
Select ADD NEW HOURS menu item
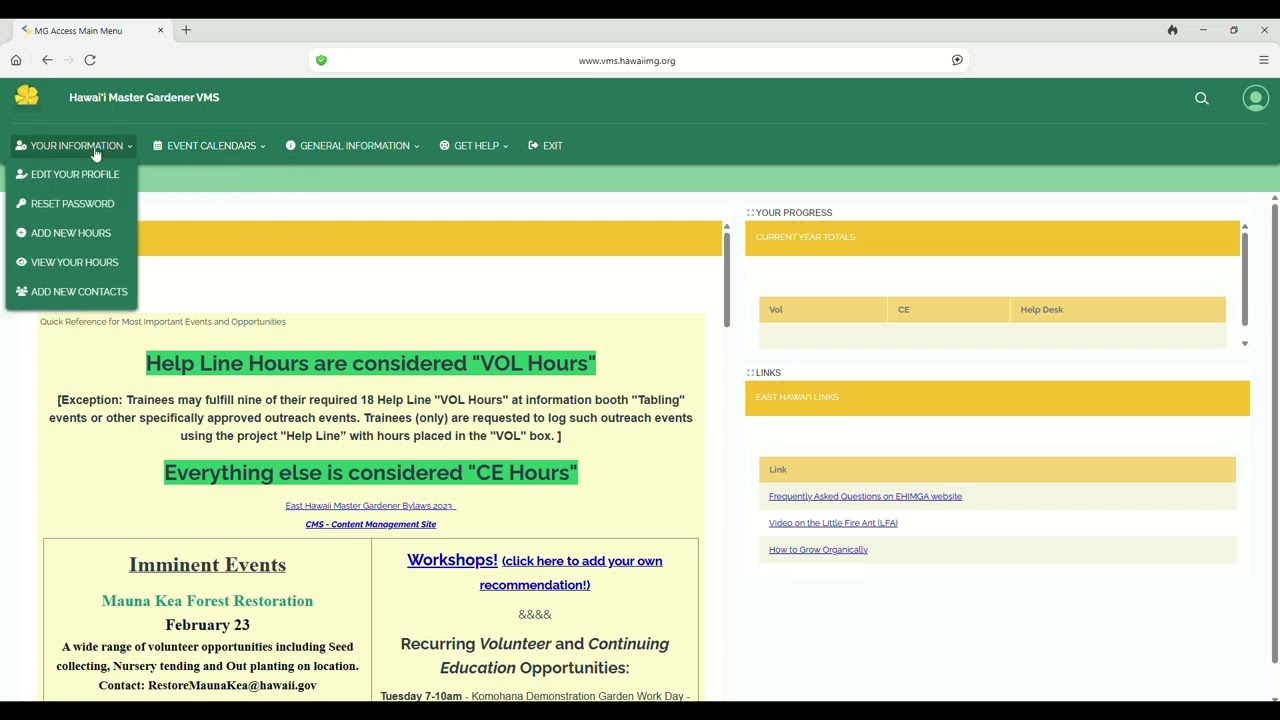pos(63,233)
